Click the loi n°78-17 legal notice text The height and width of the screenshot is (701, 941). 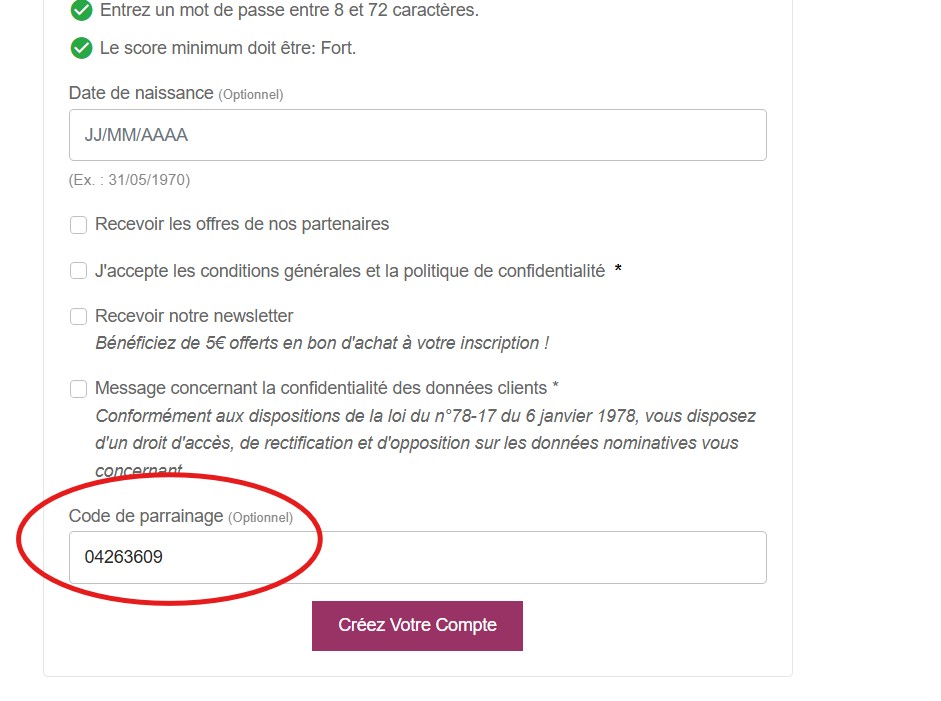pos(425,416)
